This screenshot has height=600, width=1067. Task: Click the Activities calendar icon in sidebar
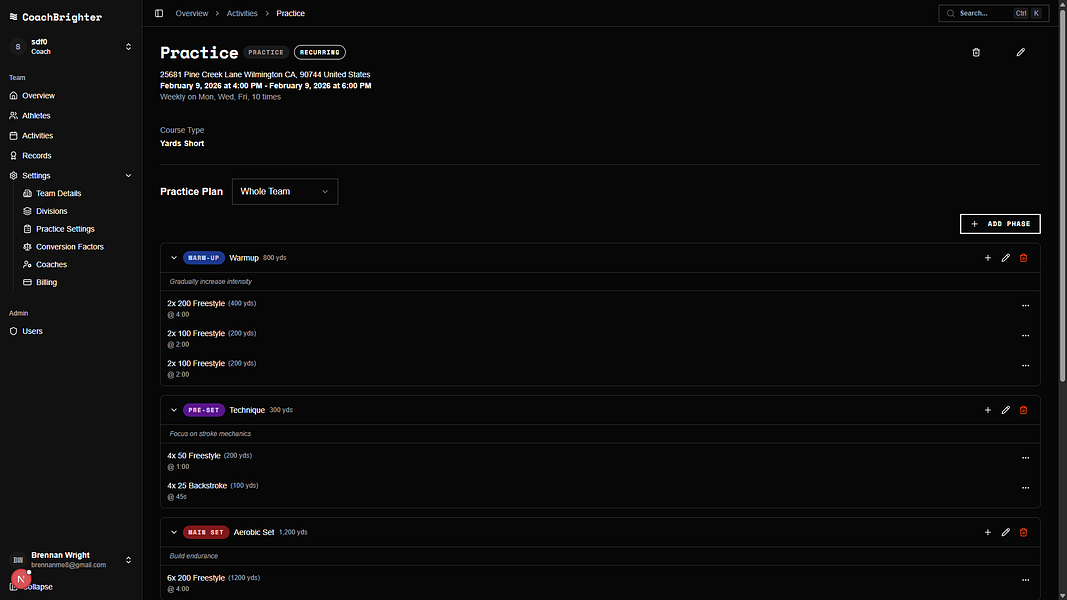[x=14, y=136]
